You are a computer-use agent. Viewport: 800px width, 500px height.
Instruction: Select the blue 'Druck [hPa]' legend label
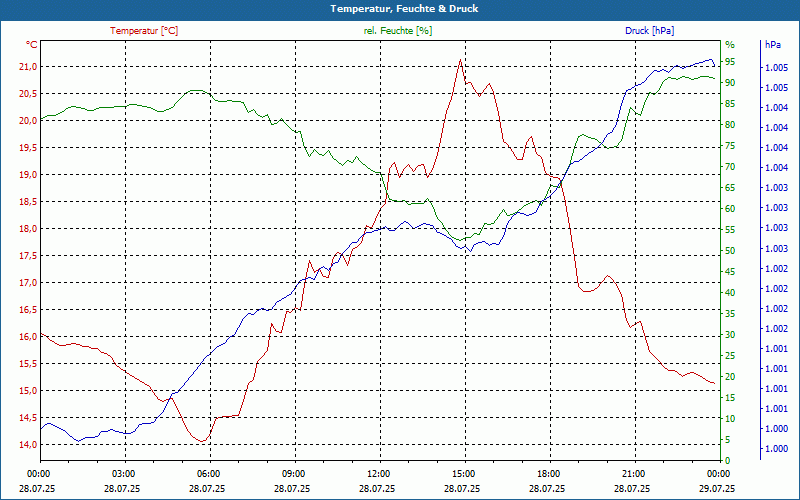tap(649, 31)
